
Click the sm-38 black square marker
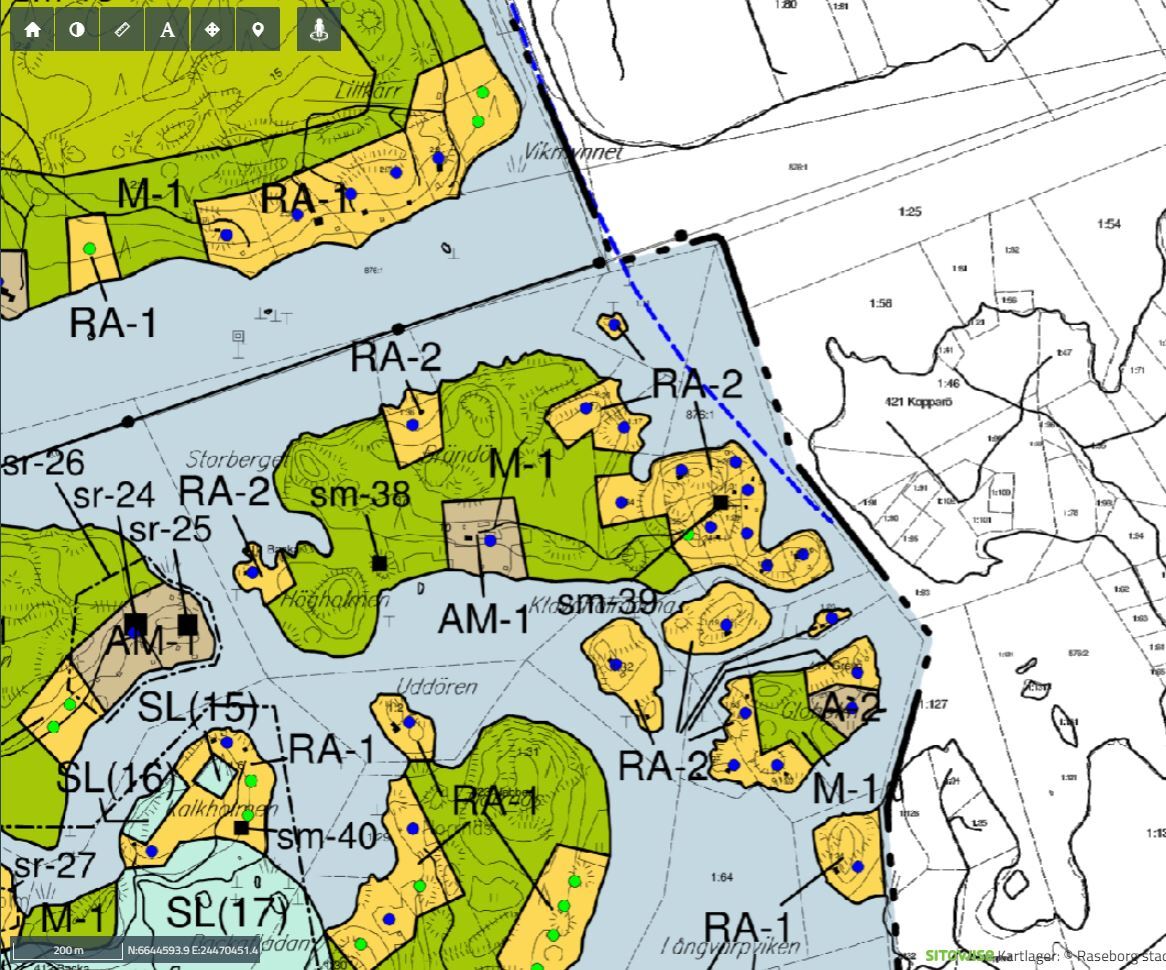pyautogui.click(x=379, y=563)
